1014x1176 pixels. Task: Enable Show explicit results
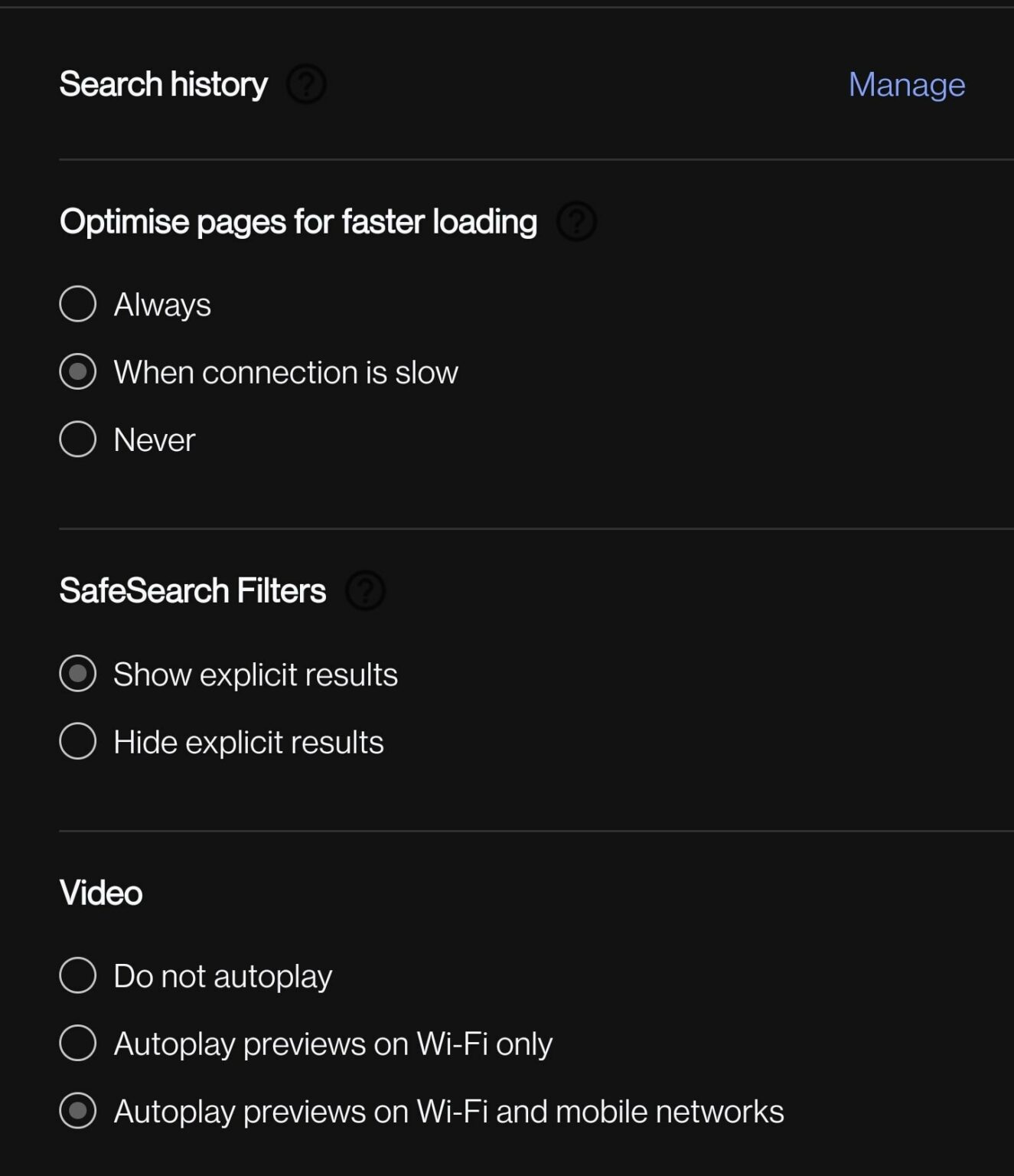click(77, 674)
